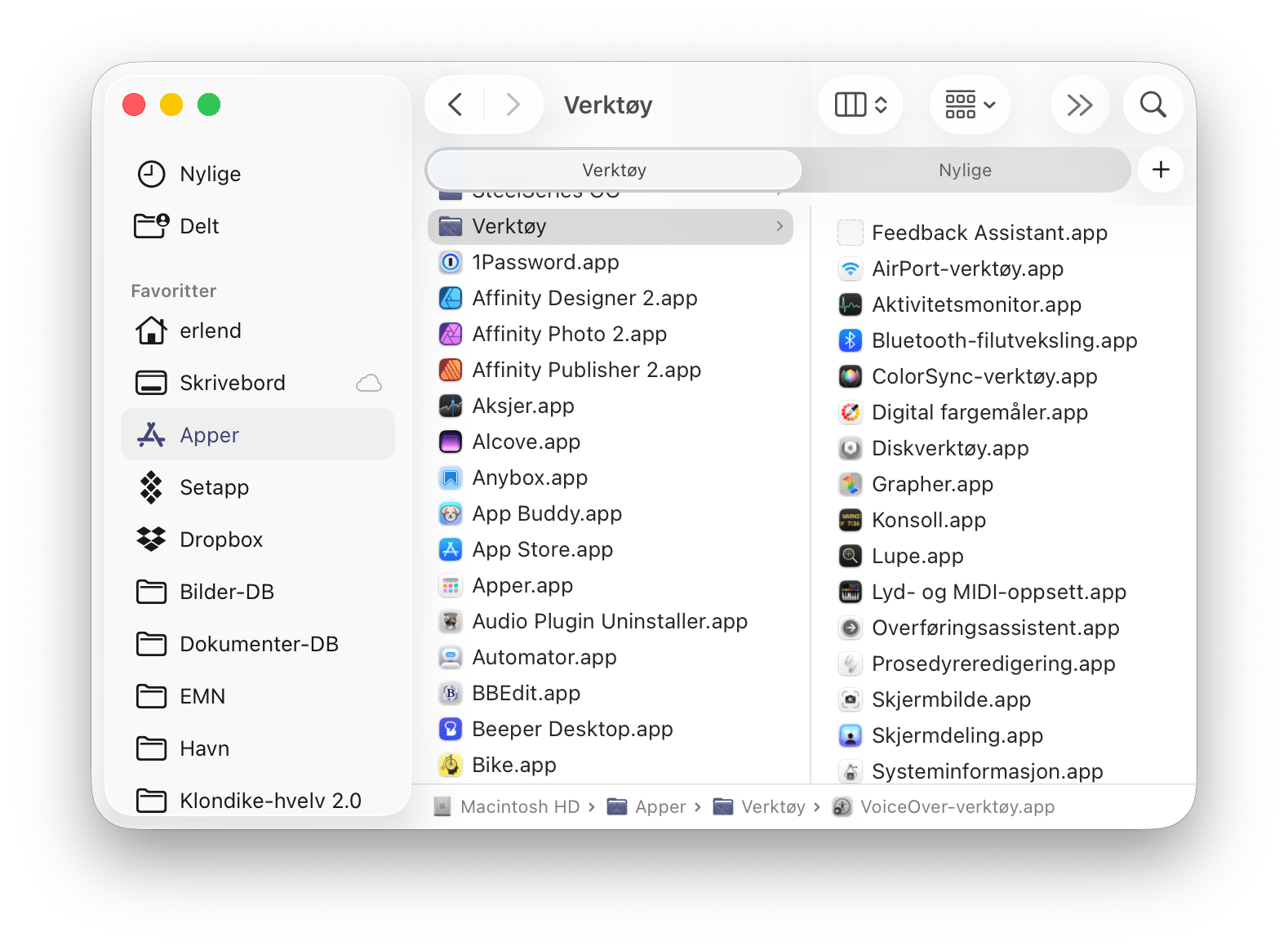The height and width of the screenshot is (950, 1288).
Task: Select the Setapp sidebar item
Action: tap(214, 487)
